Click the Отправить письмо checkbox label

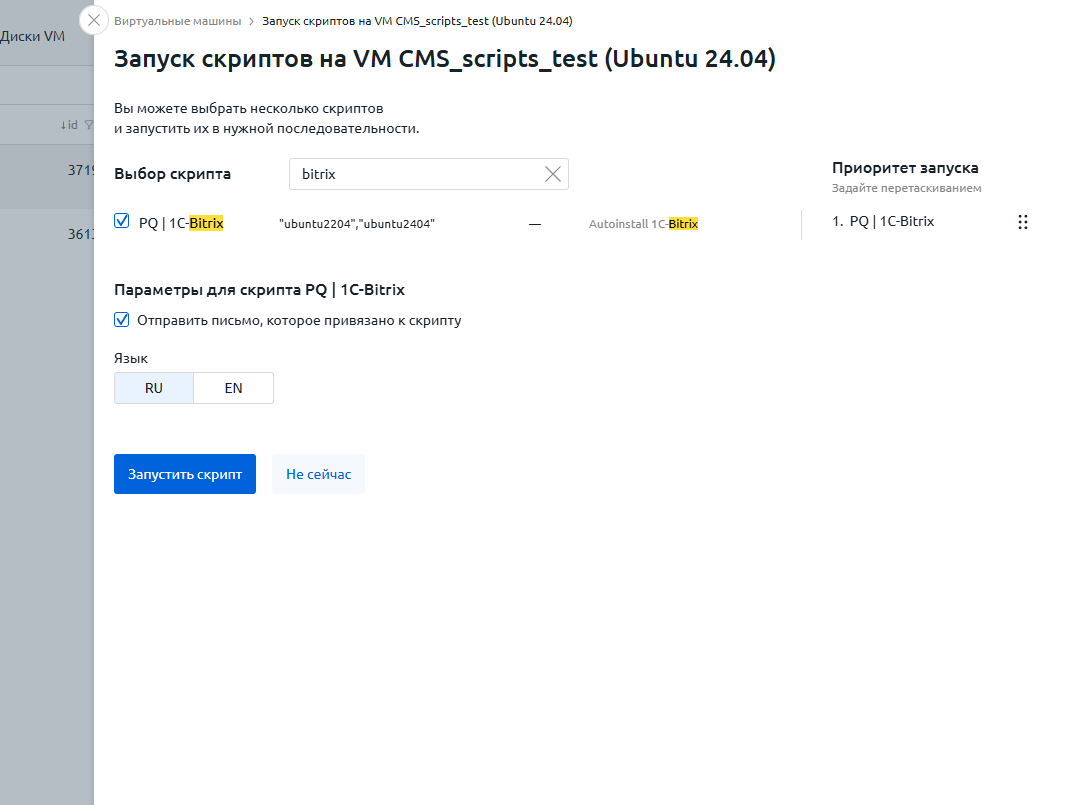[299, 320]
